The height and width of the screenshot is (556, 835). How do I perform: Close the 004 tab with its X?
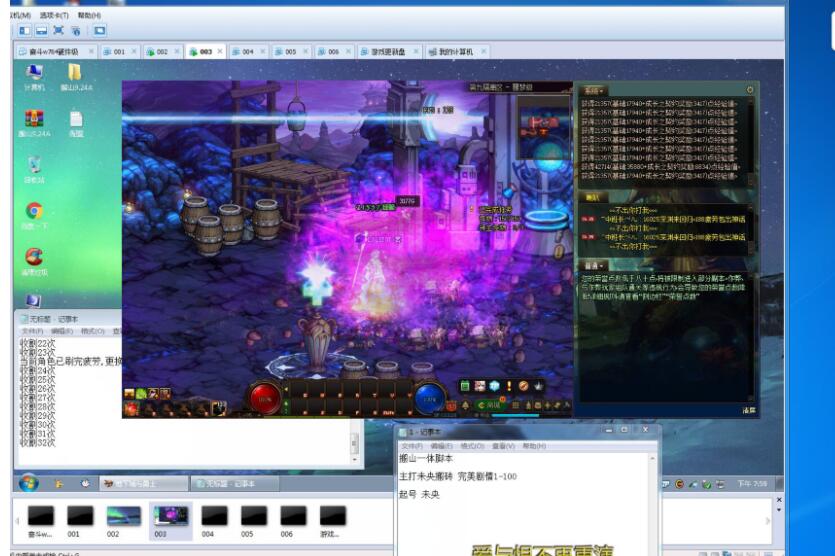[x=263, y=52]
